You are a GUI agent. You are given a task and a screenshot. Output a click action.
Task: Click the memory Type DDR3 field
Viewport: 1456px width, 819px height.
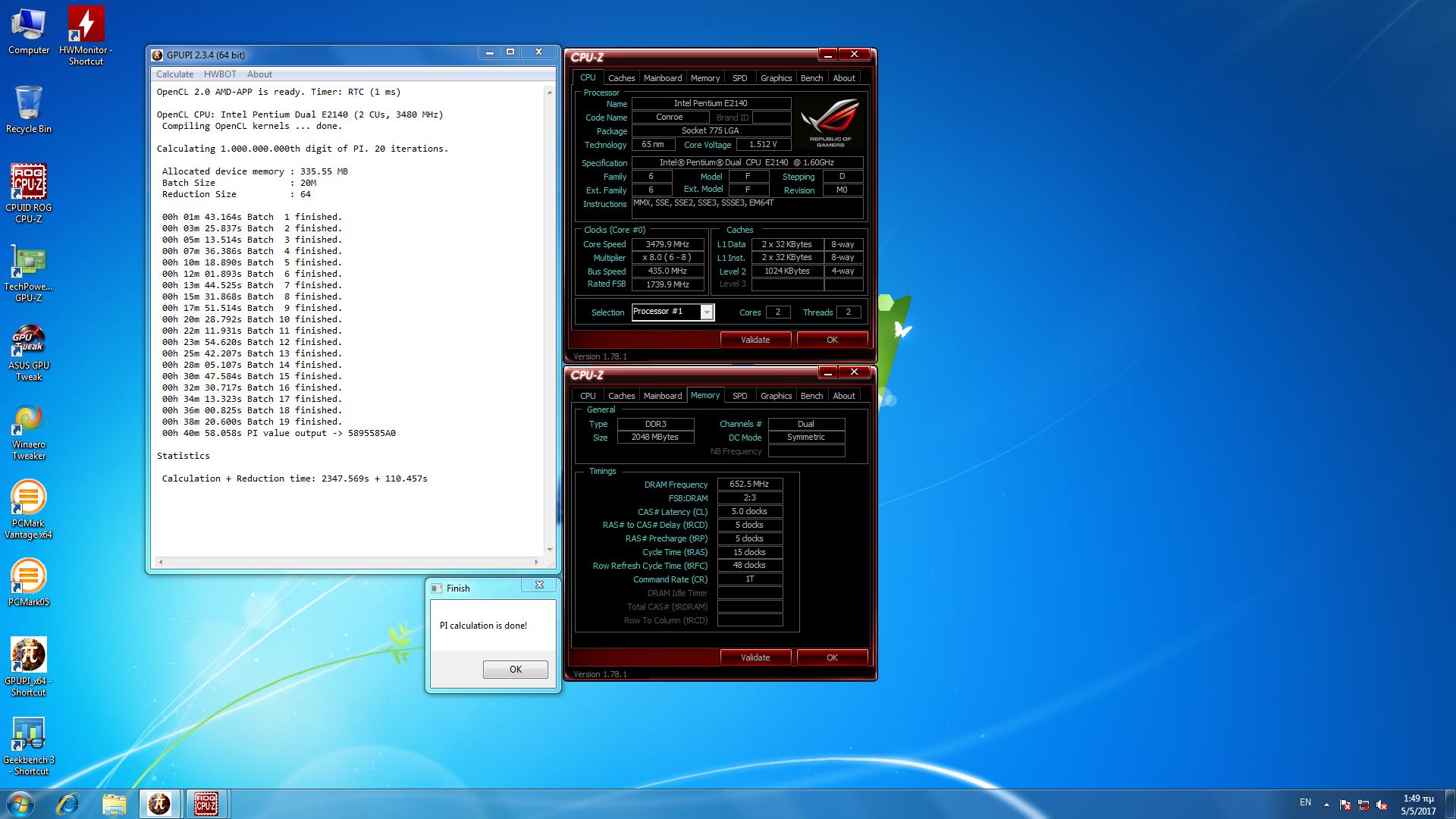pyautogui.click(x=655, y=424)
